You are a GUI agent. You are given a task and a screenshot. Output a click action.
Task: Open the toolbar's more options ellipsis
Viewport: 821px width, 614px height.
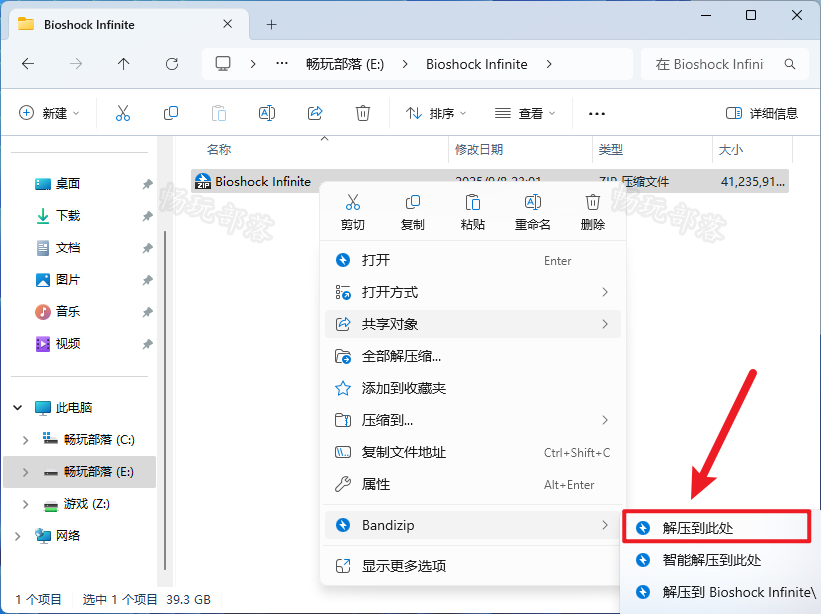tap(597, 114)
